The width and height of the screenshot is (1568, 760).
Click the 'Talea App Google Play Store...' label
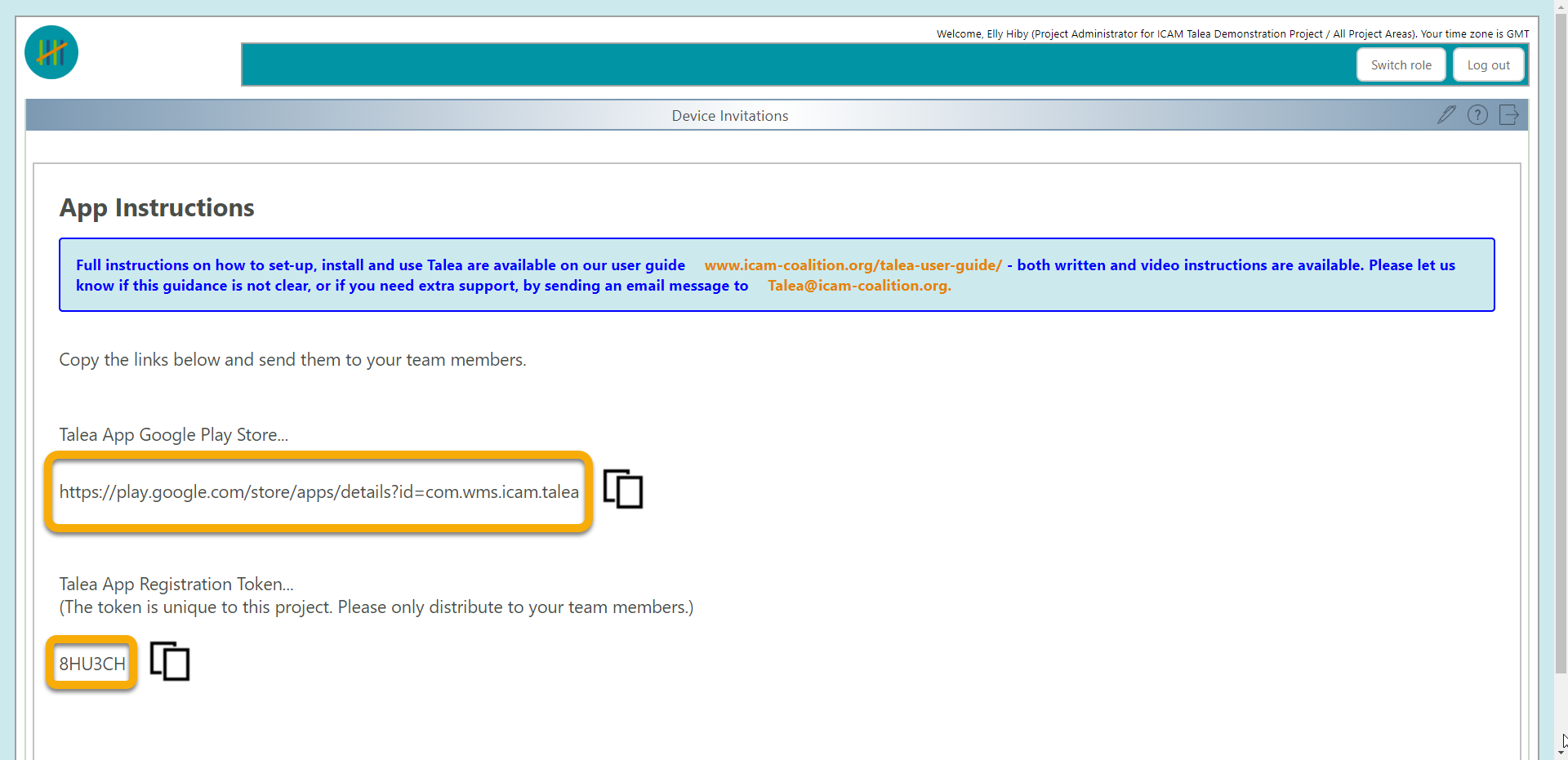point(174,434)
